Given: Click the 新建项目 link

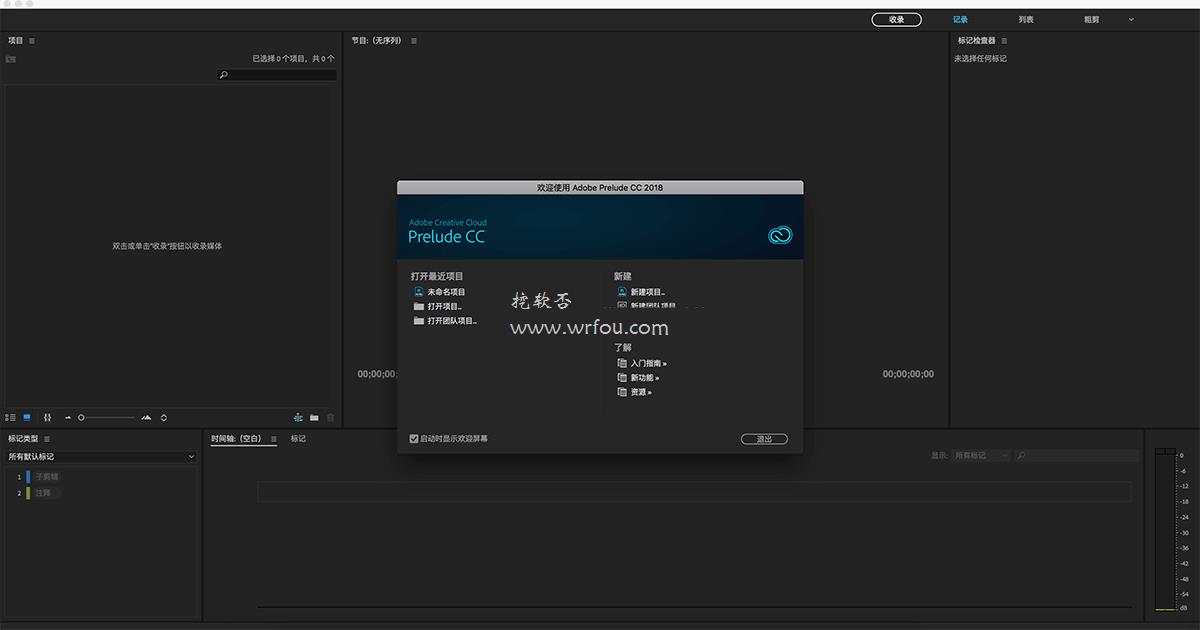Looking at the screenshot, I should (647, 292).
